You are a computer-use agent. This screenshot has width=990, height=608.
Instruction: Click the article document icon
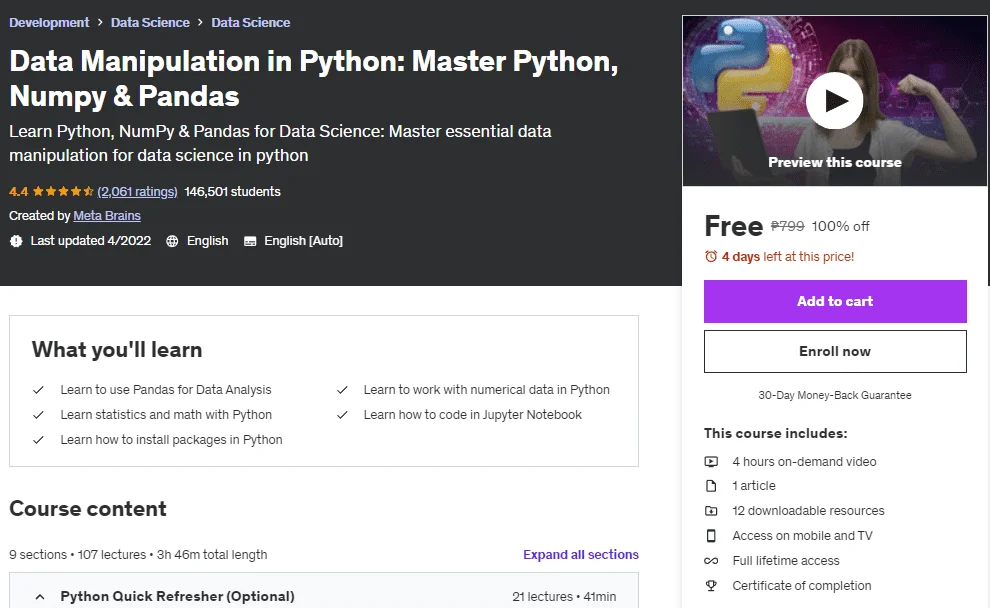(711, 486)
